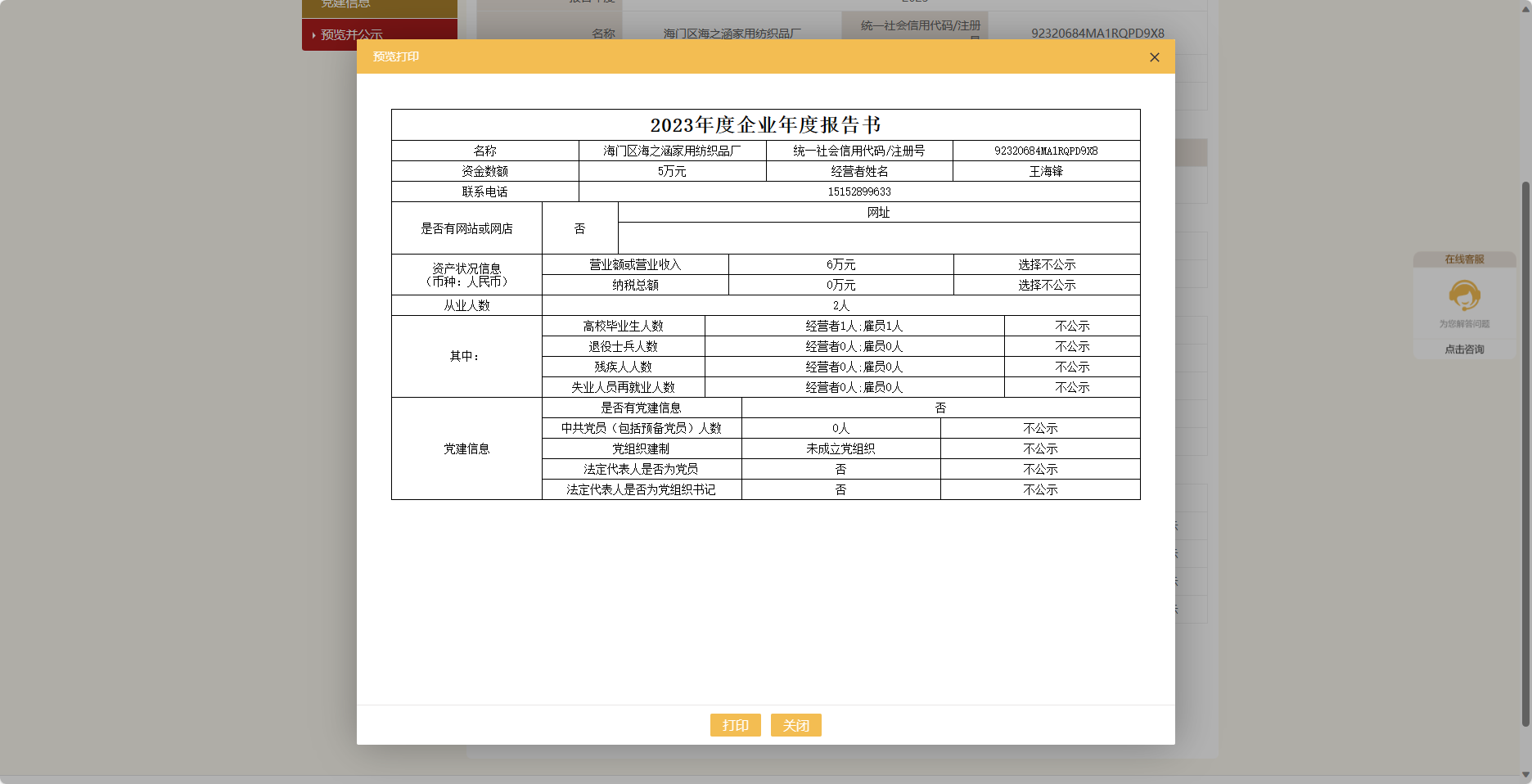Click the operator name 王海锋

tap(1046, 171)
